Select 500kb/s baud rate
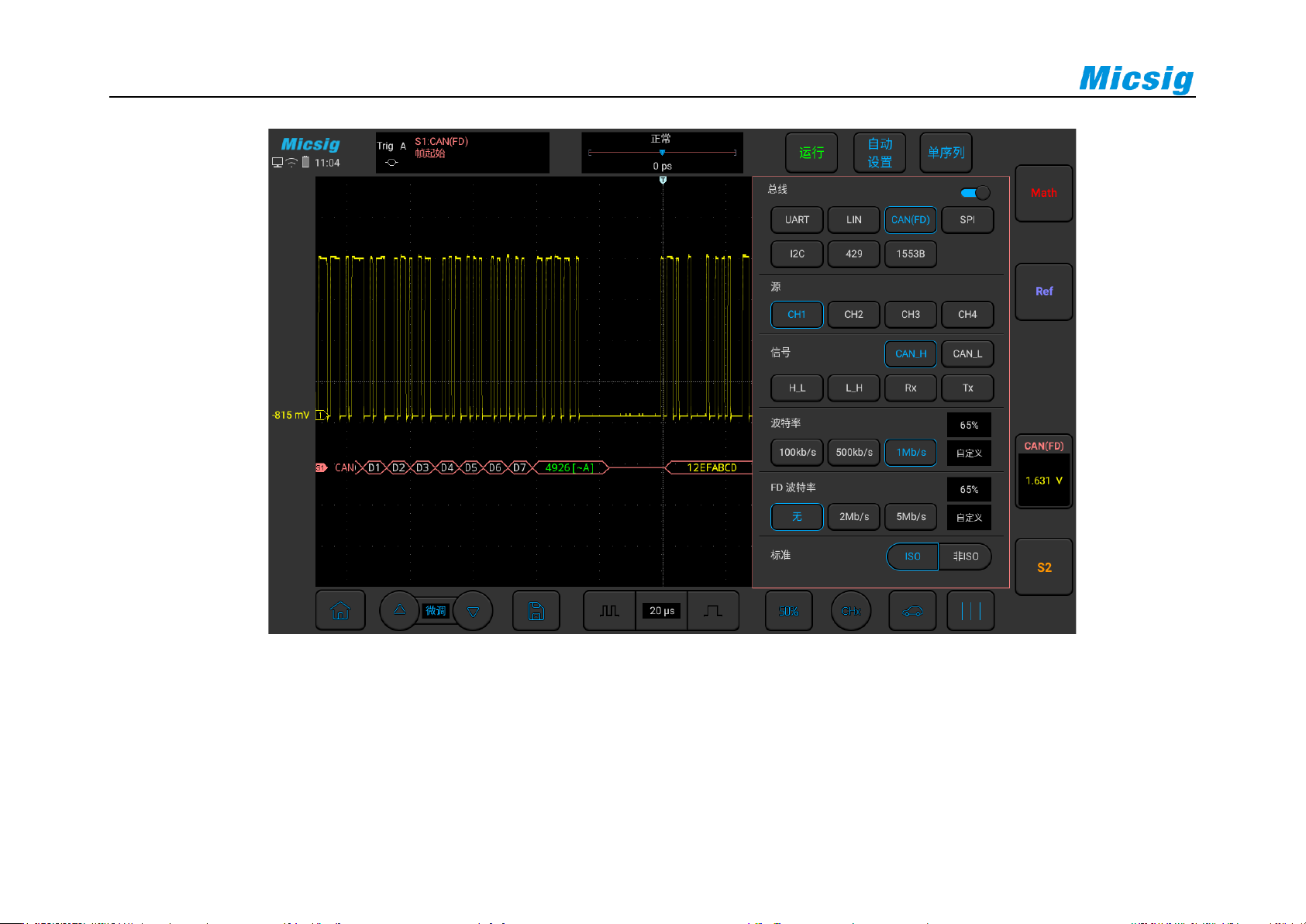This screenshot has width=1306, height=924. (x=853, y=453)
